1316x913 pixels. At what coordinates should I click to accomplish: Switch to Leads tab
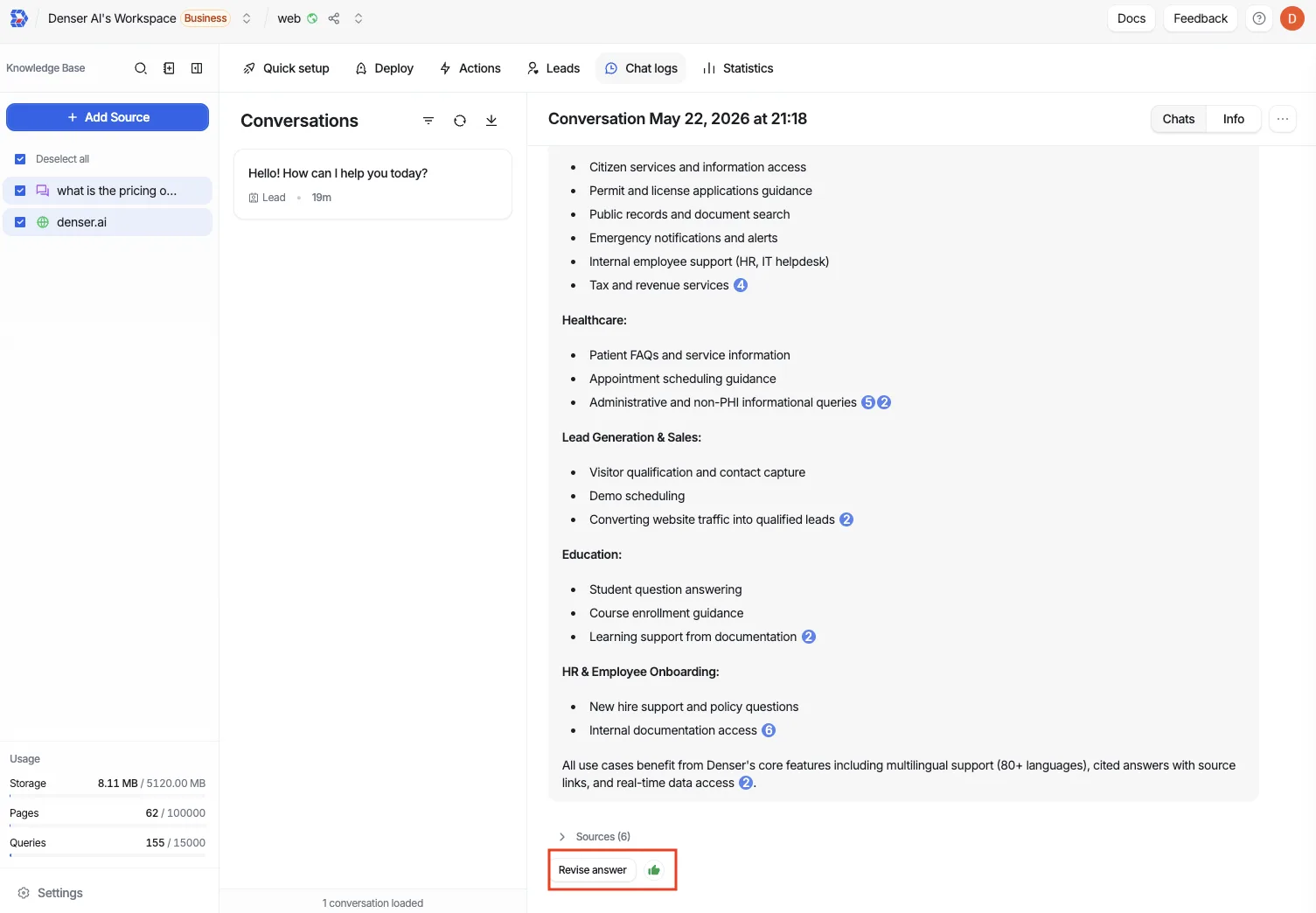554,68
